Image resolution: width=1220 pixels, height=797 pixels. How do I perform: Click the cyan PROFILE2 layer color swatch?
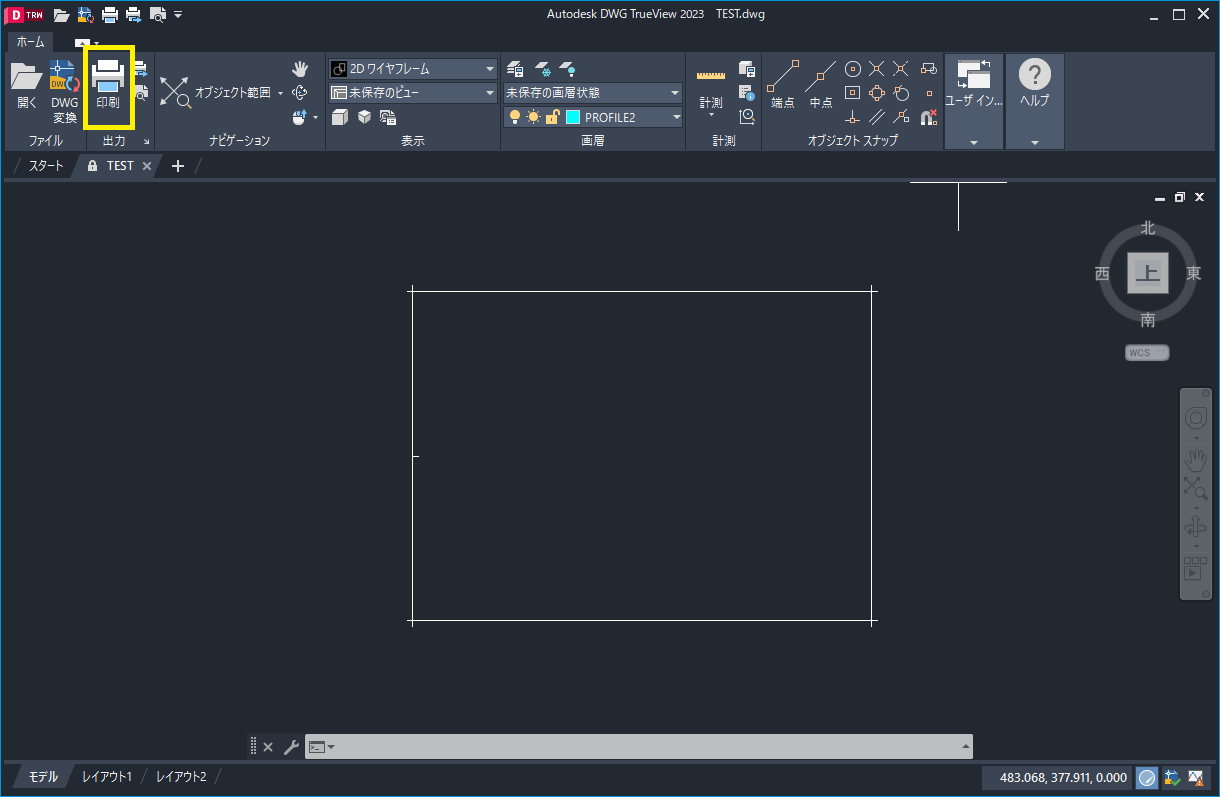point(573,117)
